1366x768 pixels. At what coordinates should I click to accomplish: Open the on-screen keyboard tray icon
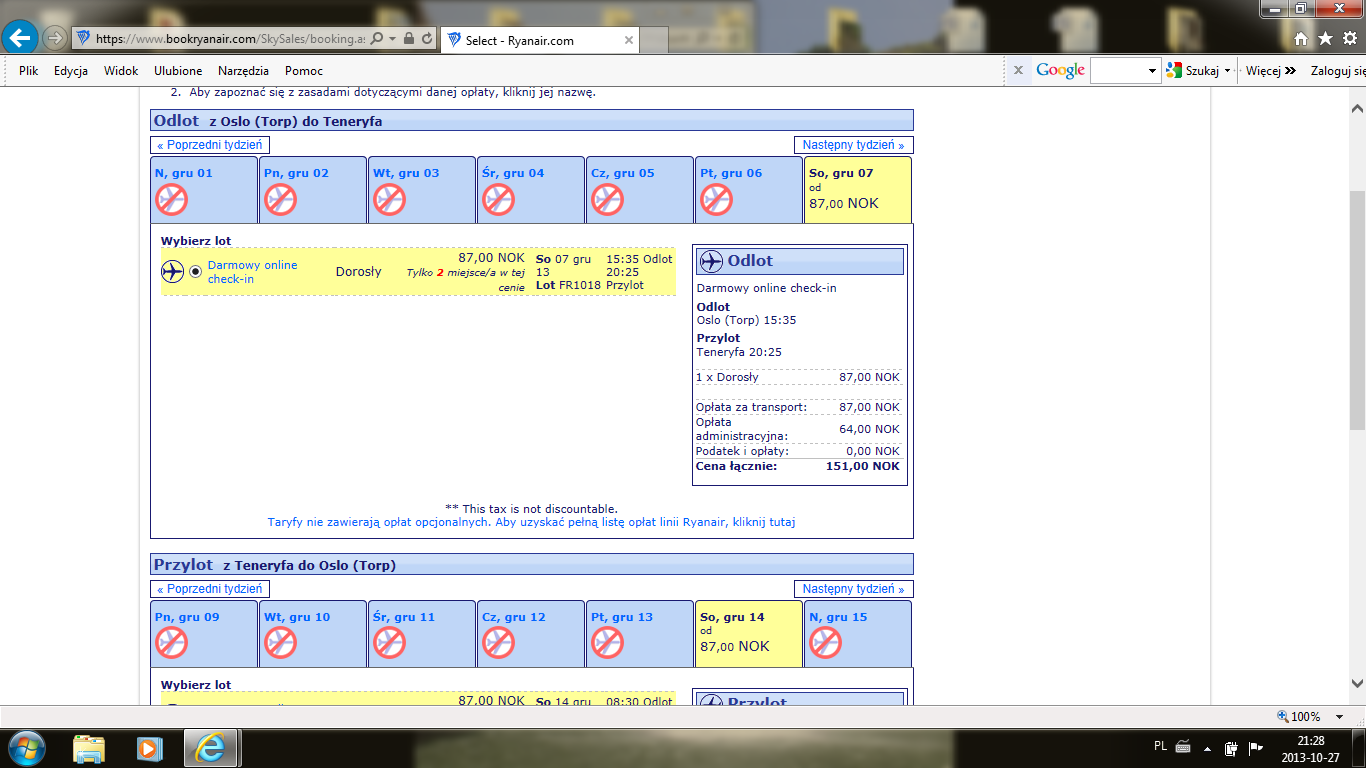[x=1183, y=747]
